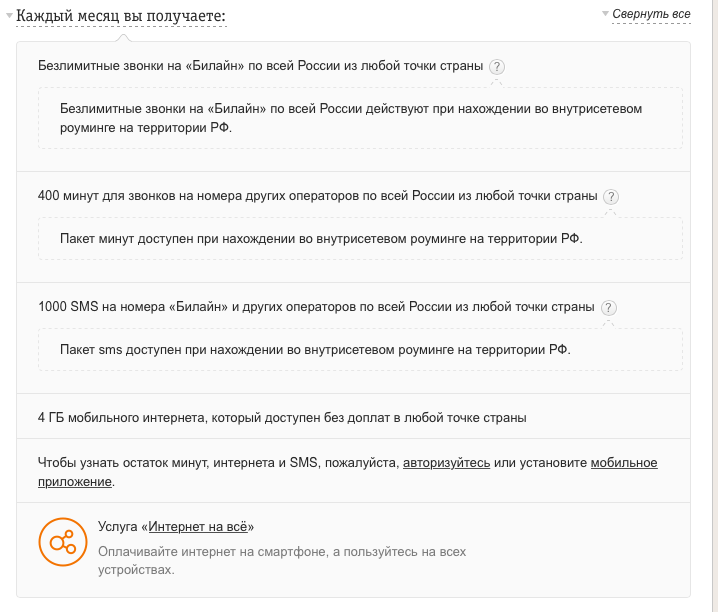Image resolution: width=718 pixels, height=612 pixels.
Task: Click Свернуть все link
Action: (x=651, y=14)
